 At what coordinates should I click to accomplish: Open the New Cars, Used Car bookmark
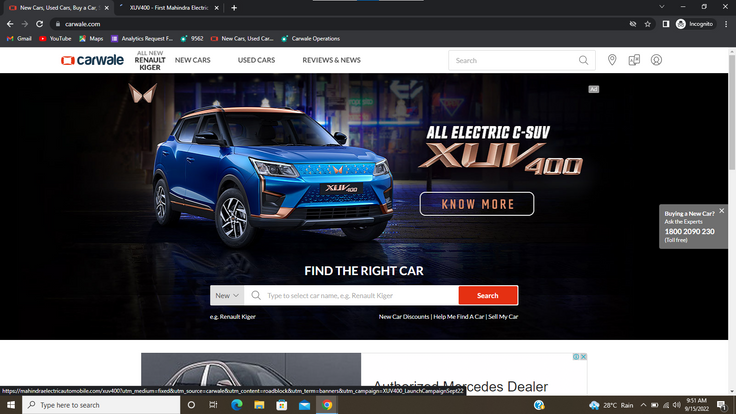coord(242,38)
